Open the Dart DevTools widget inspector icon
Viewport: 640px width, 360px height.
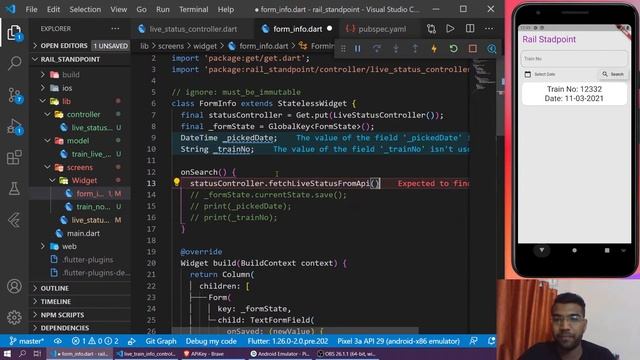pyautogui.click(x=491, y=49)
